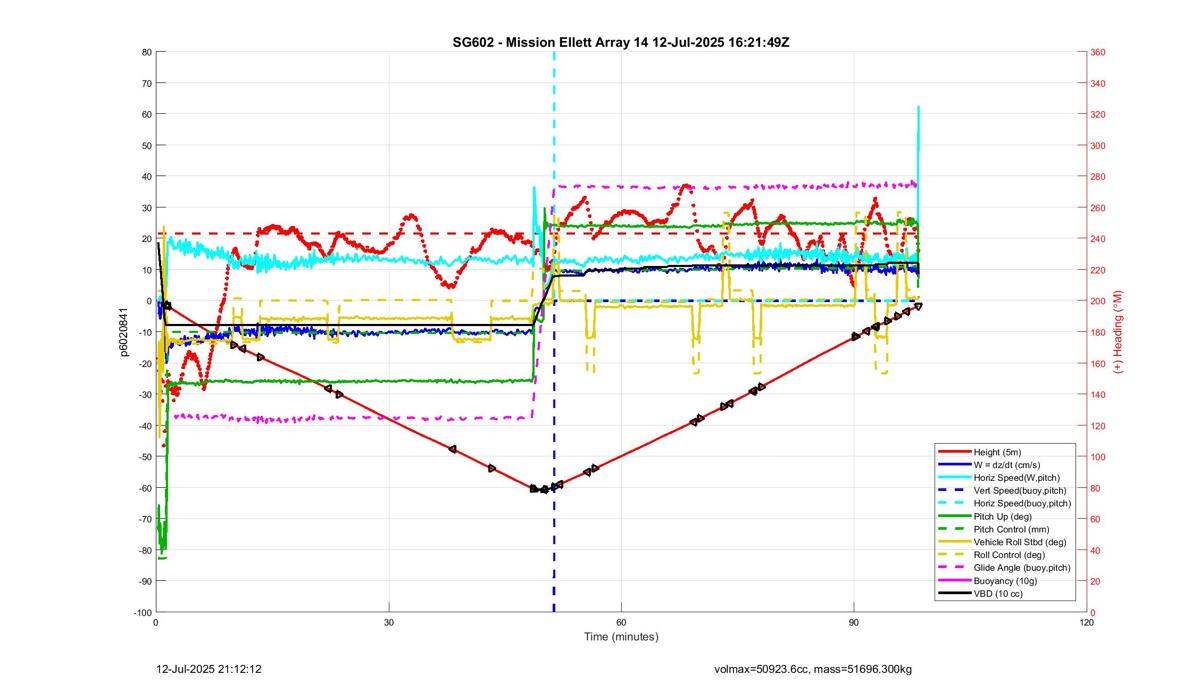Click the '-20' left axis tick label
Viewport: 1200px width, 688px height.
144,363
